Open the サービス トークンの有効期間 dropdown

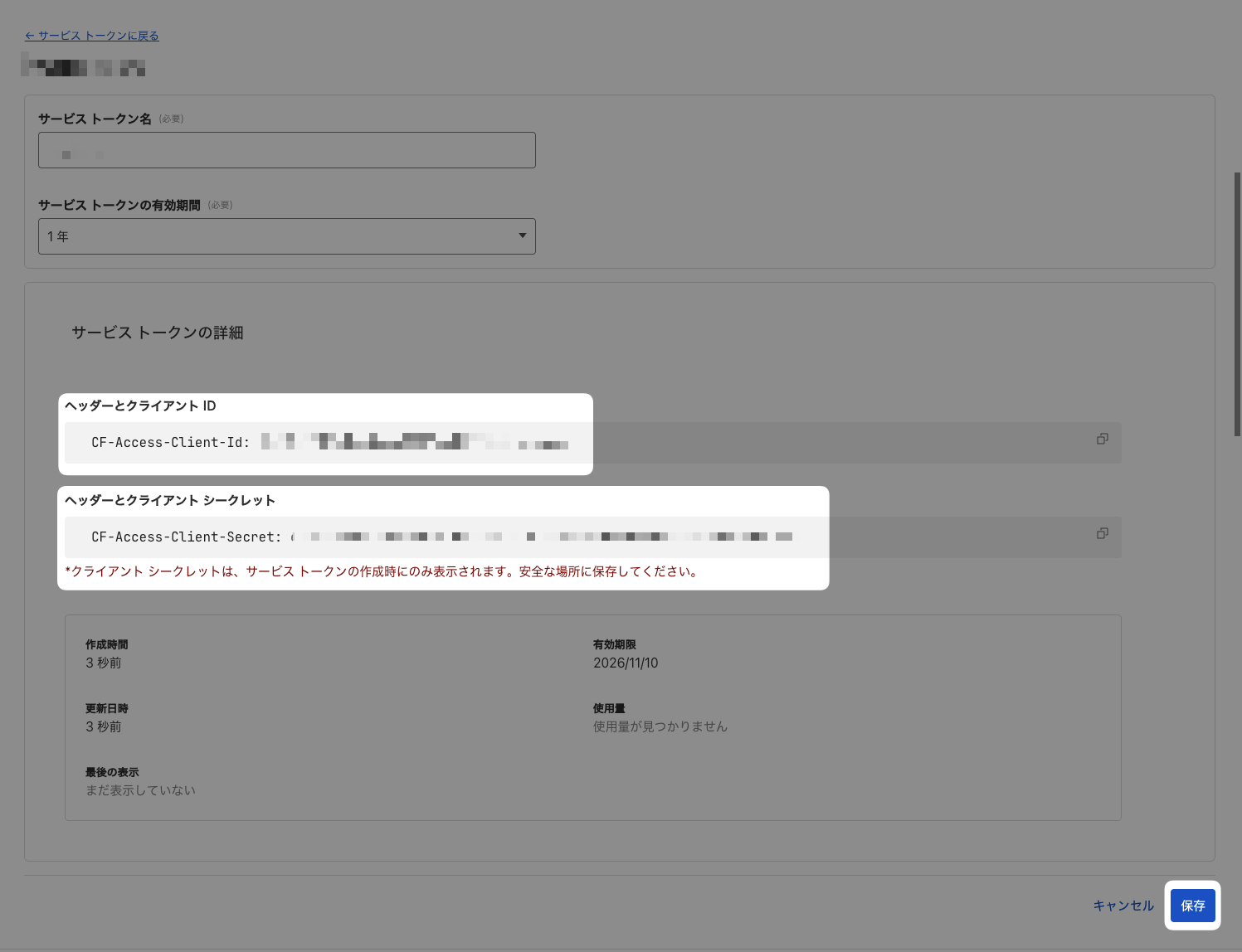coord(287,236)
